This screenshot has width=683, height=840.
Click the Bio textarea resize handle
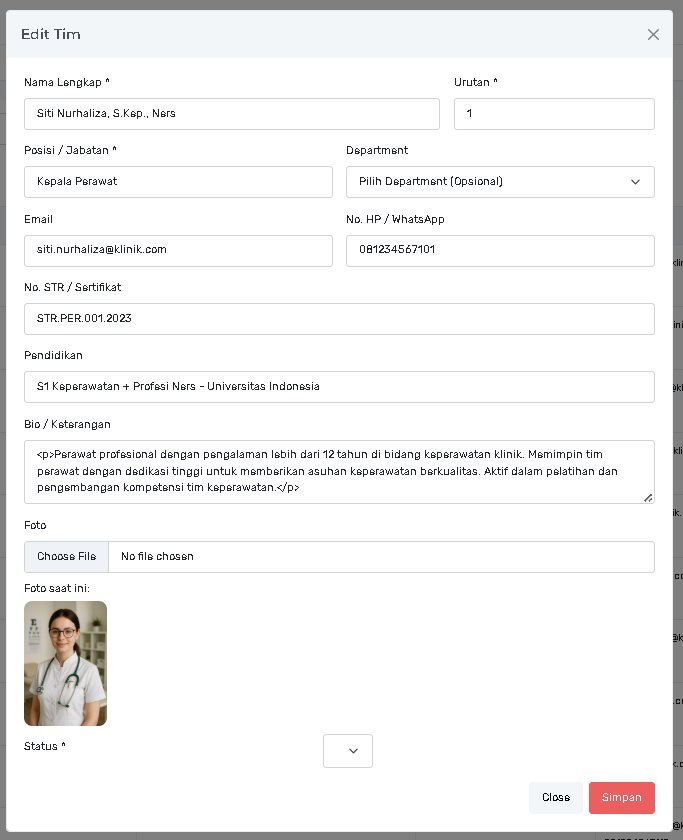pyautogui.click(x=648, y=497)
